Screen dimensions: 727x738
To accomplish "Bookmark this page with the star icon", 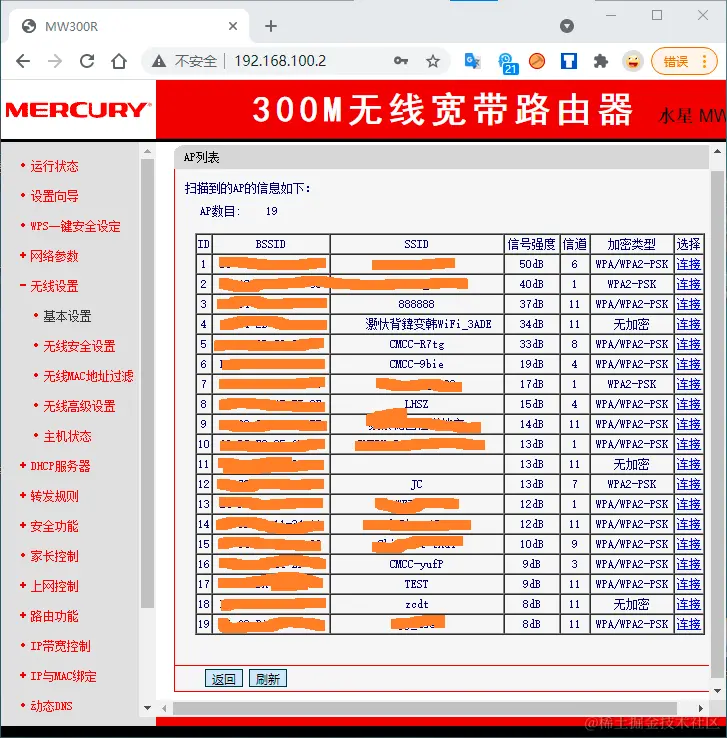I will [x=433, y=61].
